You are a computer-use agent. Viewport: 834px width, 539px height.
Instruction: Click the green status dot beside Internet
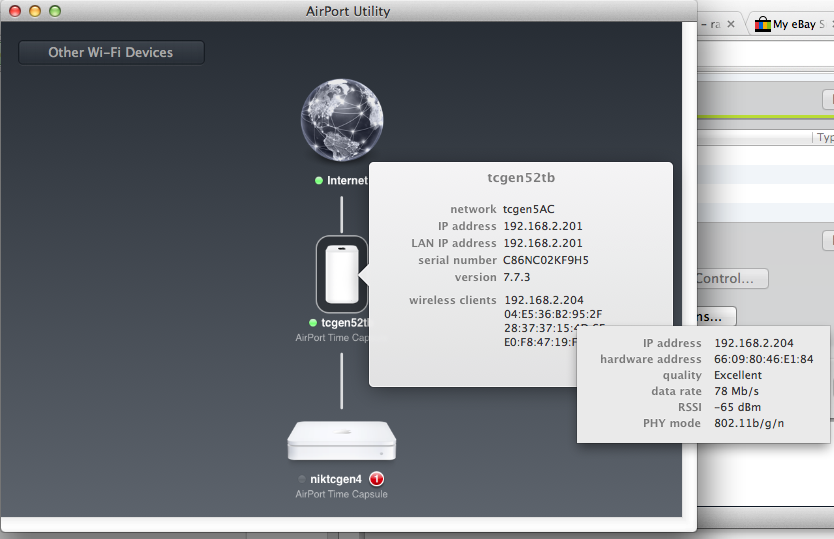[x=319, y=180]
